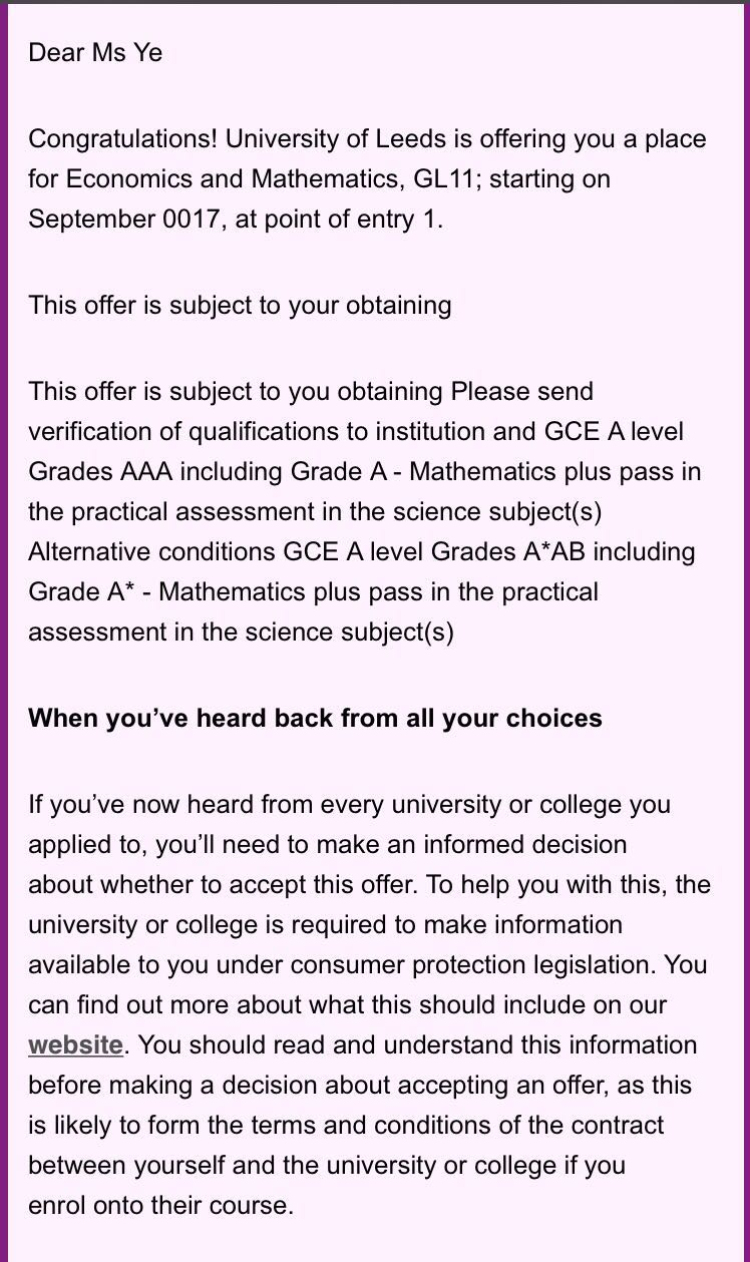Image resolution: width=750 pixels, height=1262 pixels.
Task: Click the 'September 0017' start date
Action: [x=129, y=219]
